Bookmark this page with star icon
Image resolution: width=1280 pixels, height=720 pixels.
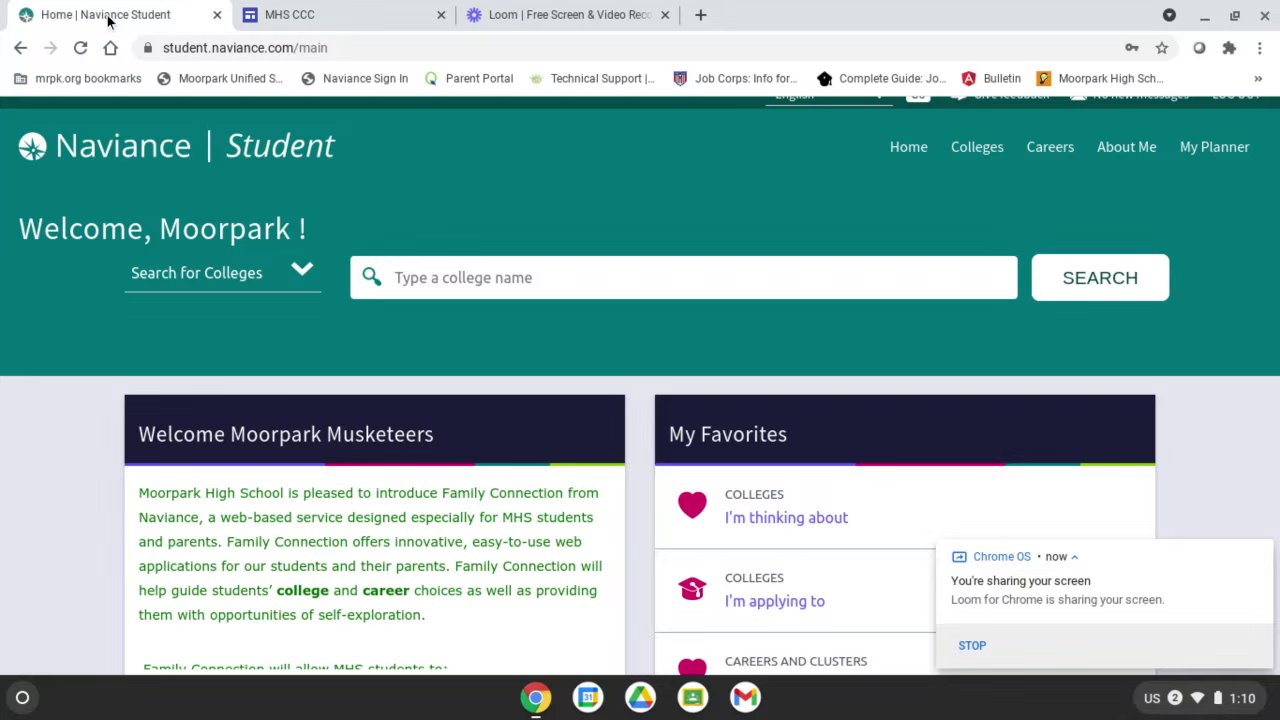[1162, 48]
